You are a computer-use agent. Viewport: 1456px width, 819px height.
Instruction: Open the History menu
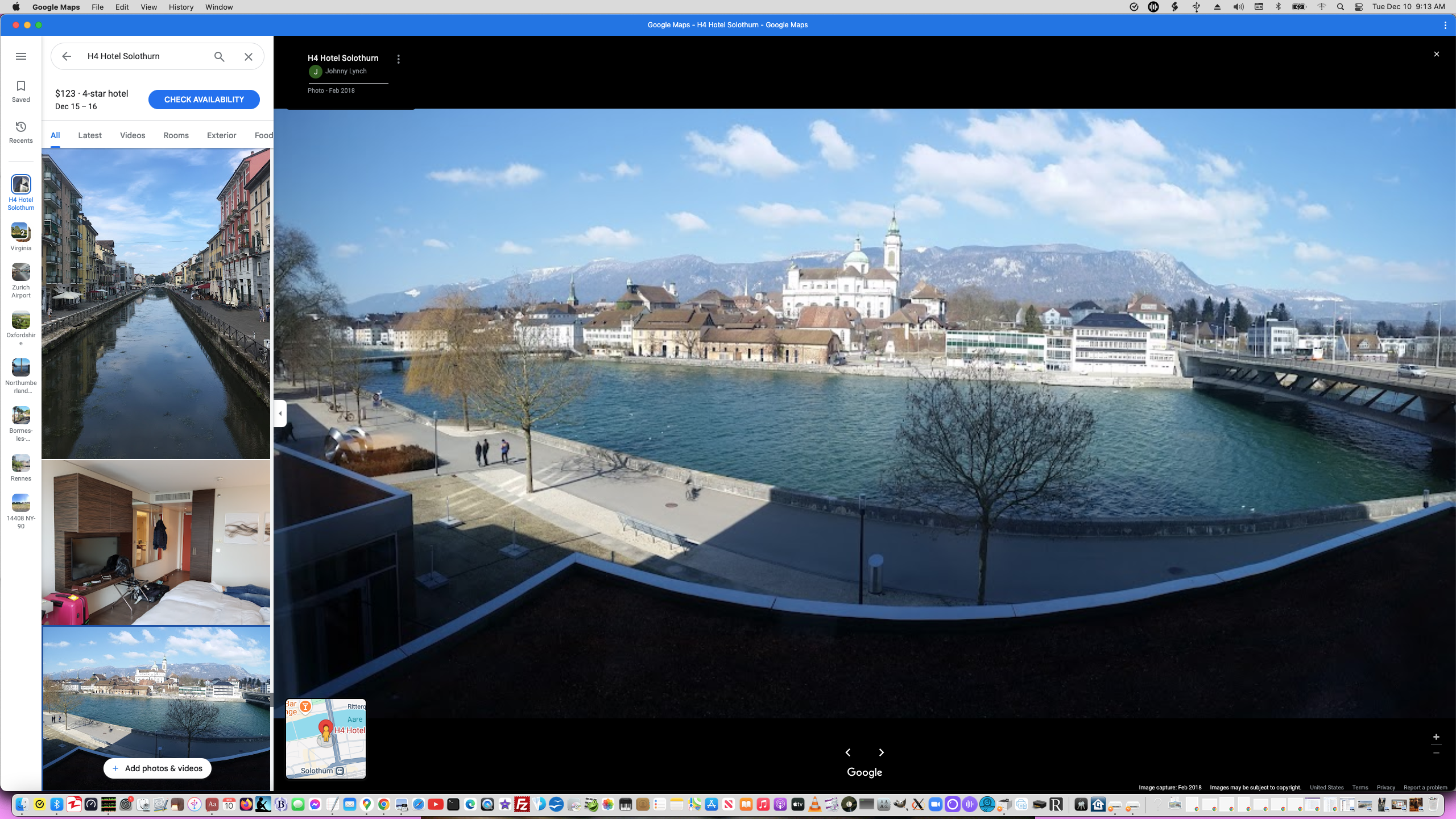181,7
